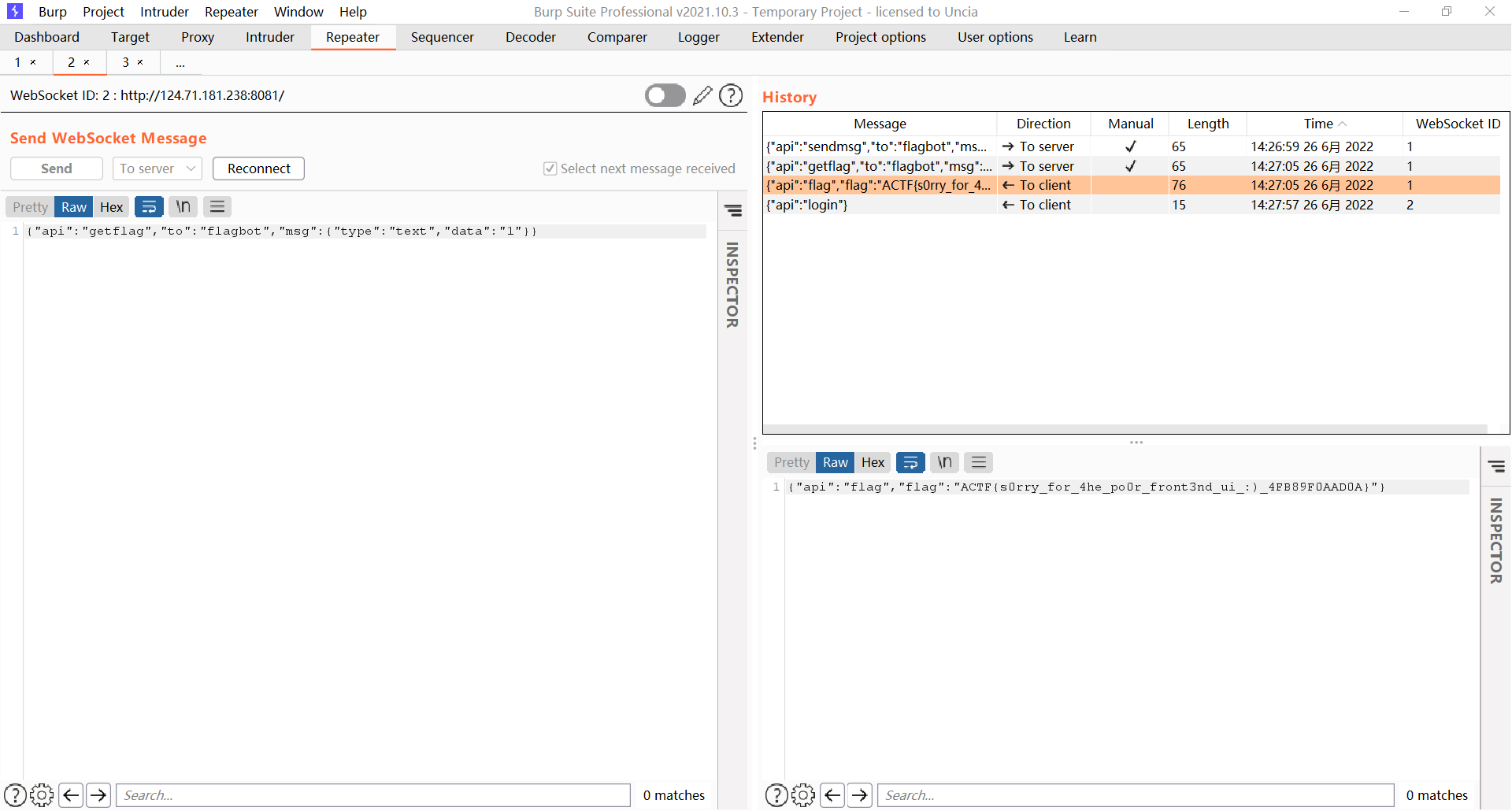Image resolution: width=1512 pixels, height=811 pixels.
Task: Open the Intruder menu in menu bar
Action: [165, 12]
